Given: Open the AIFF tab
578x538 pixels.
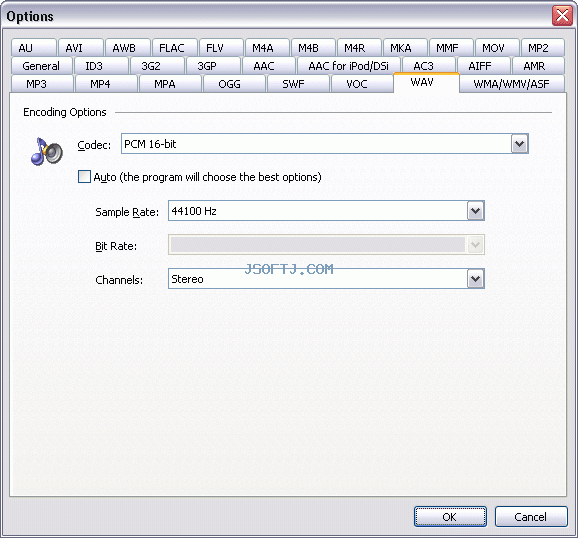Looking at the screenshot, I should pos(484,66).
